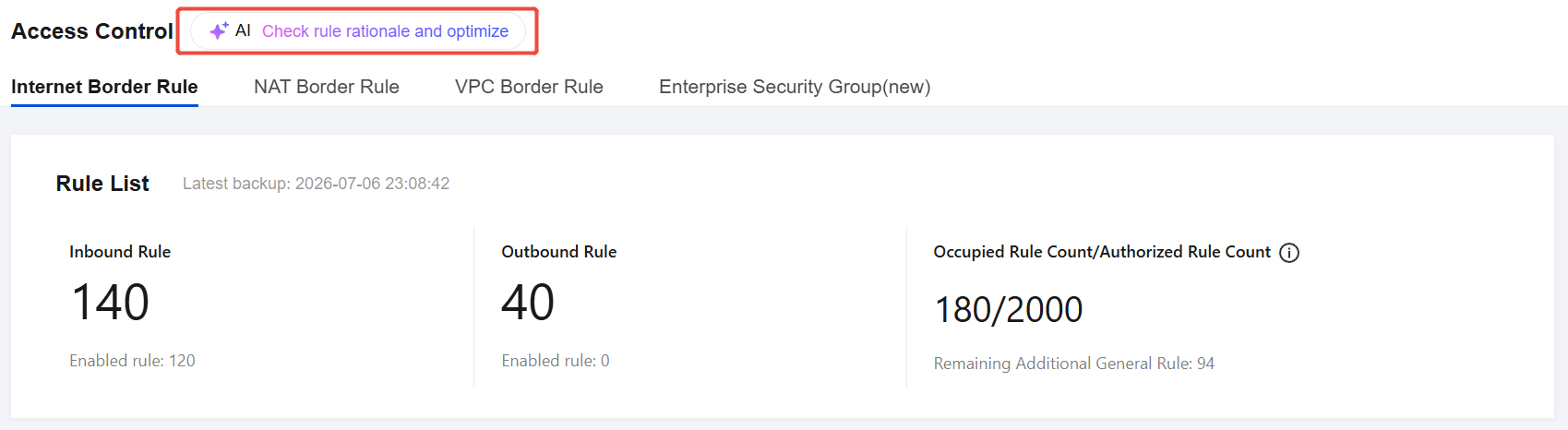The height and width of the screenshot is (430, 1568).
Task: Click the Rule List heading
Action: tap(102, 184)
